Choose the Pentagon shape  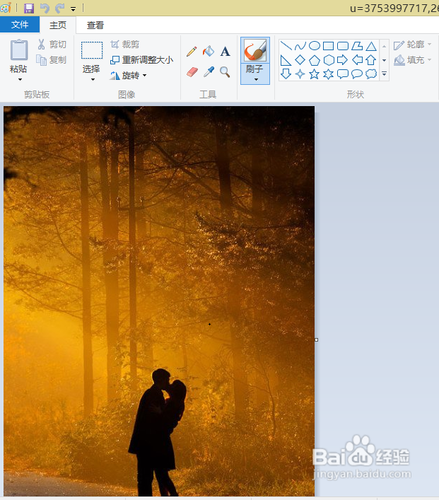(x=314, y=60)
